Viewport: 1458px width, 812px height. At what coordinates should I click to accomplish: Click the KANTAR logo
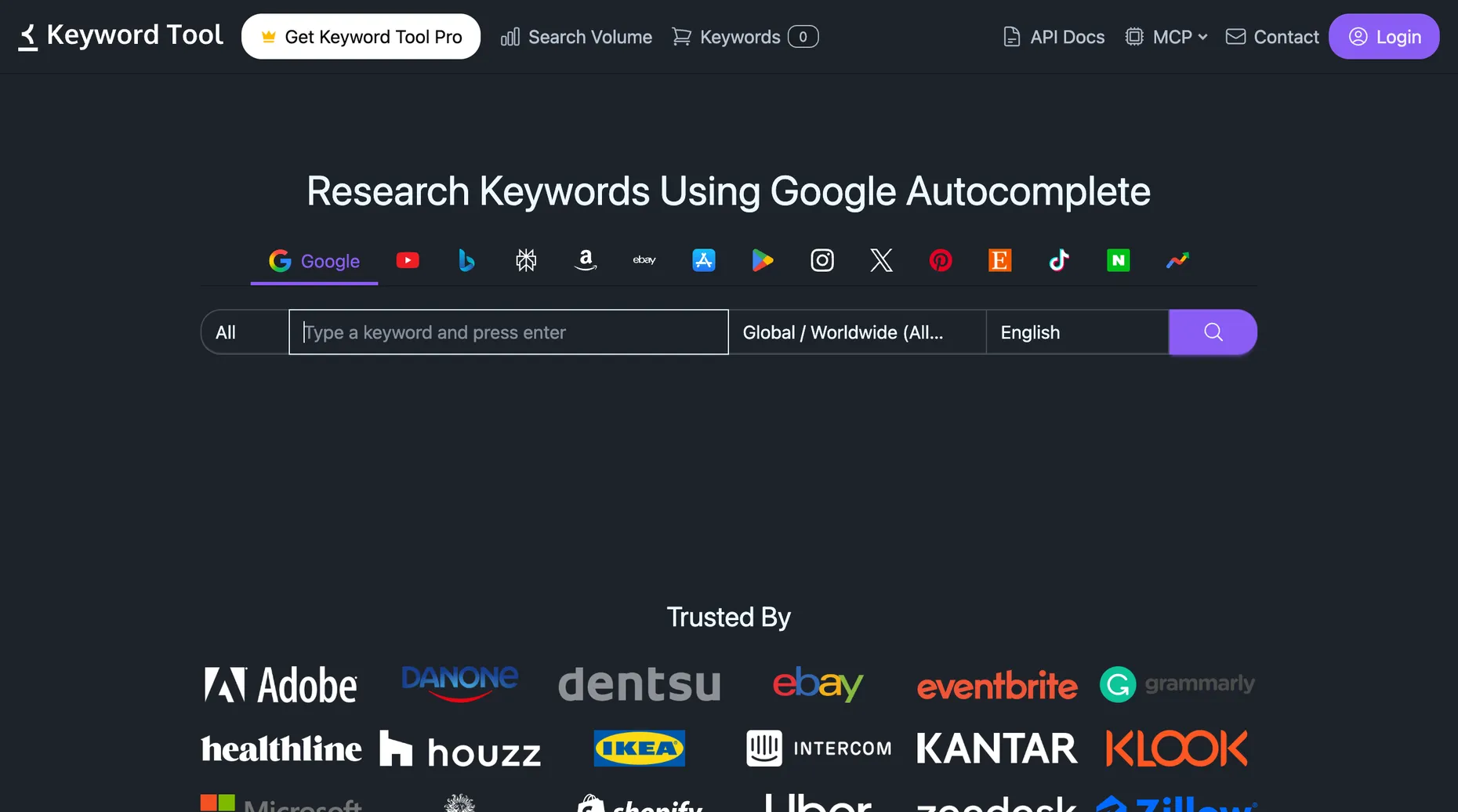pos(997,749)
